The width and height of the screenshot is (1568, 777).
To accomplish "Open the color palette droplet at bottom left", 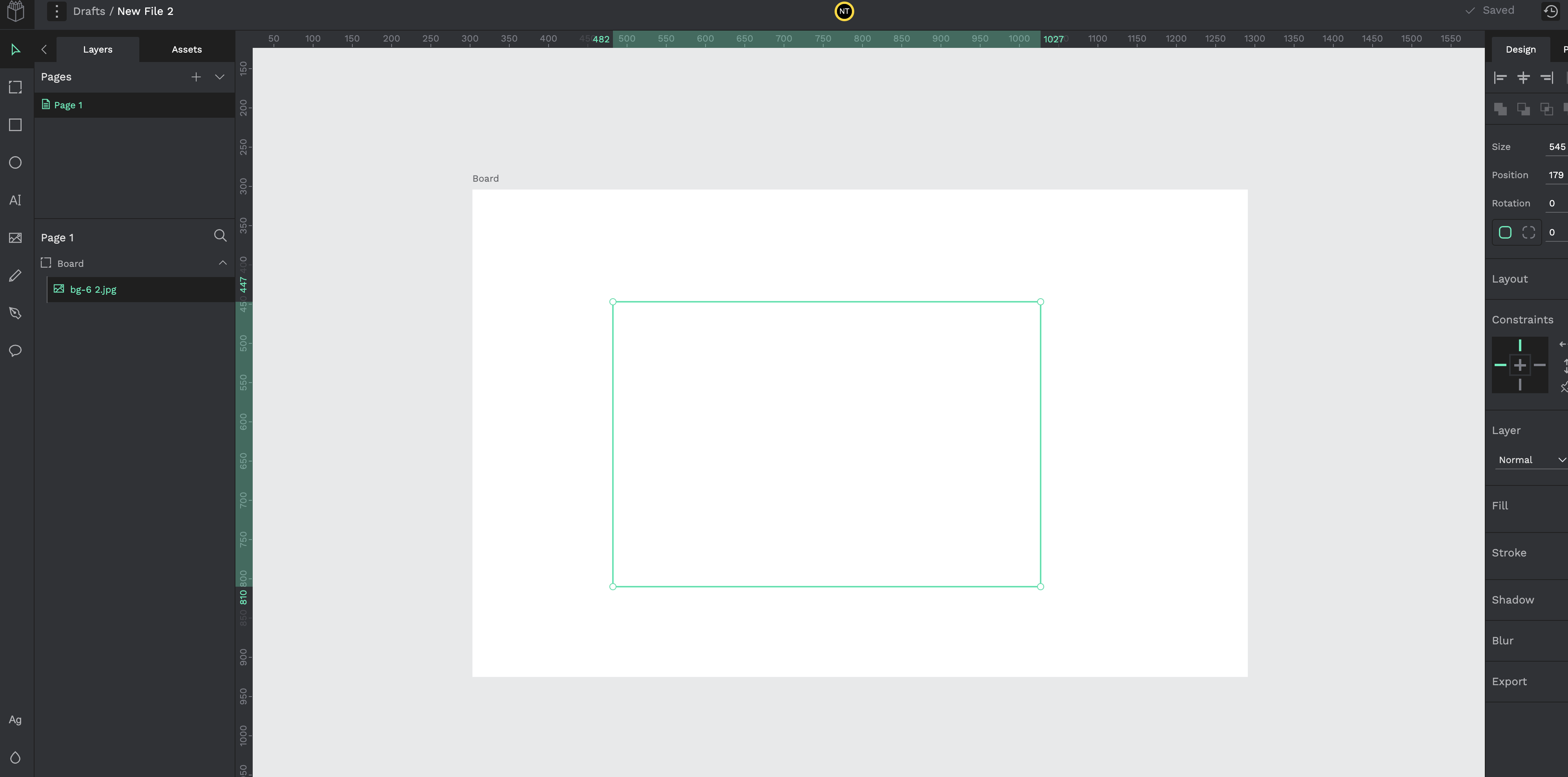I will point(15,757).
